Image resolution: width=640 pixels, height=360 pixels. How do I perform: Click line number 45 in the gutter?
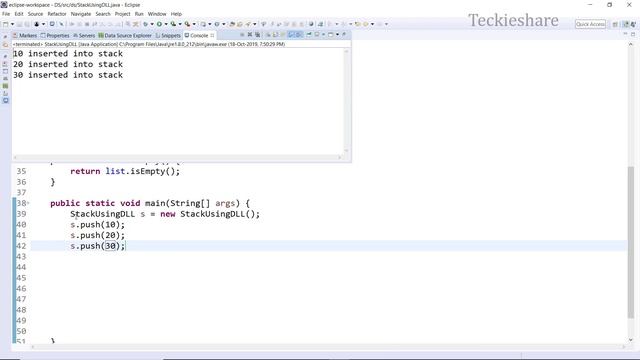point(21,278)
